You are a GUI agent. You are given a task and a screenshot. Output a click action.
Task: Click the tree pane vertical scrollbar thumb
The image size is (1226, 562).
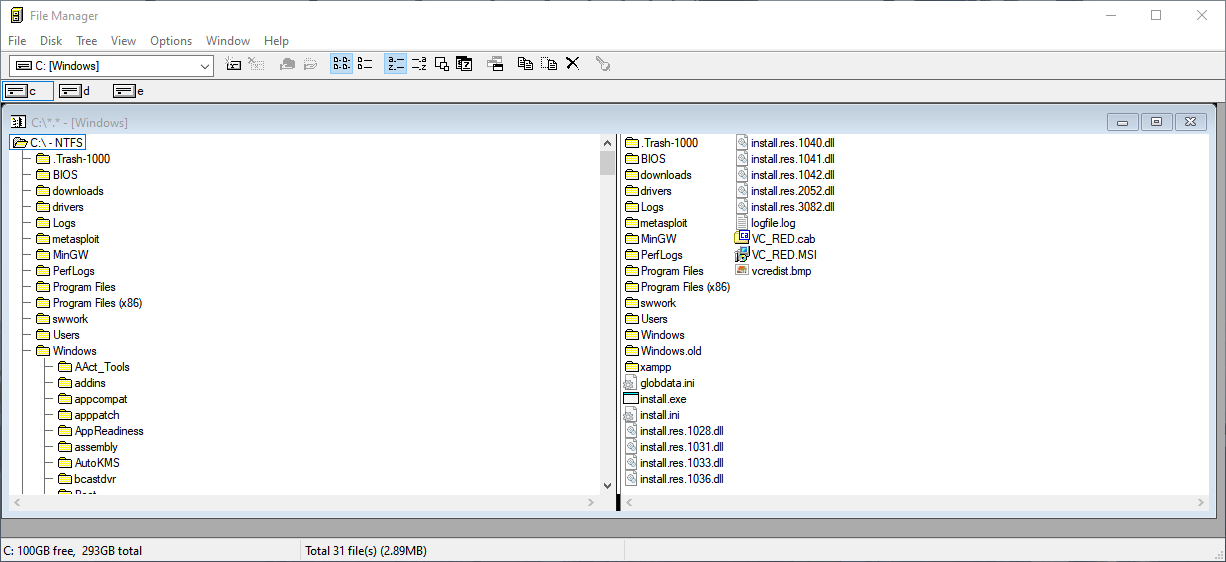(x=607, y=163)
